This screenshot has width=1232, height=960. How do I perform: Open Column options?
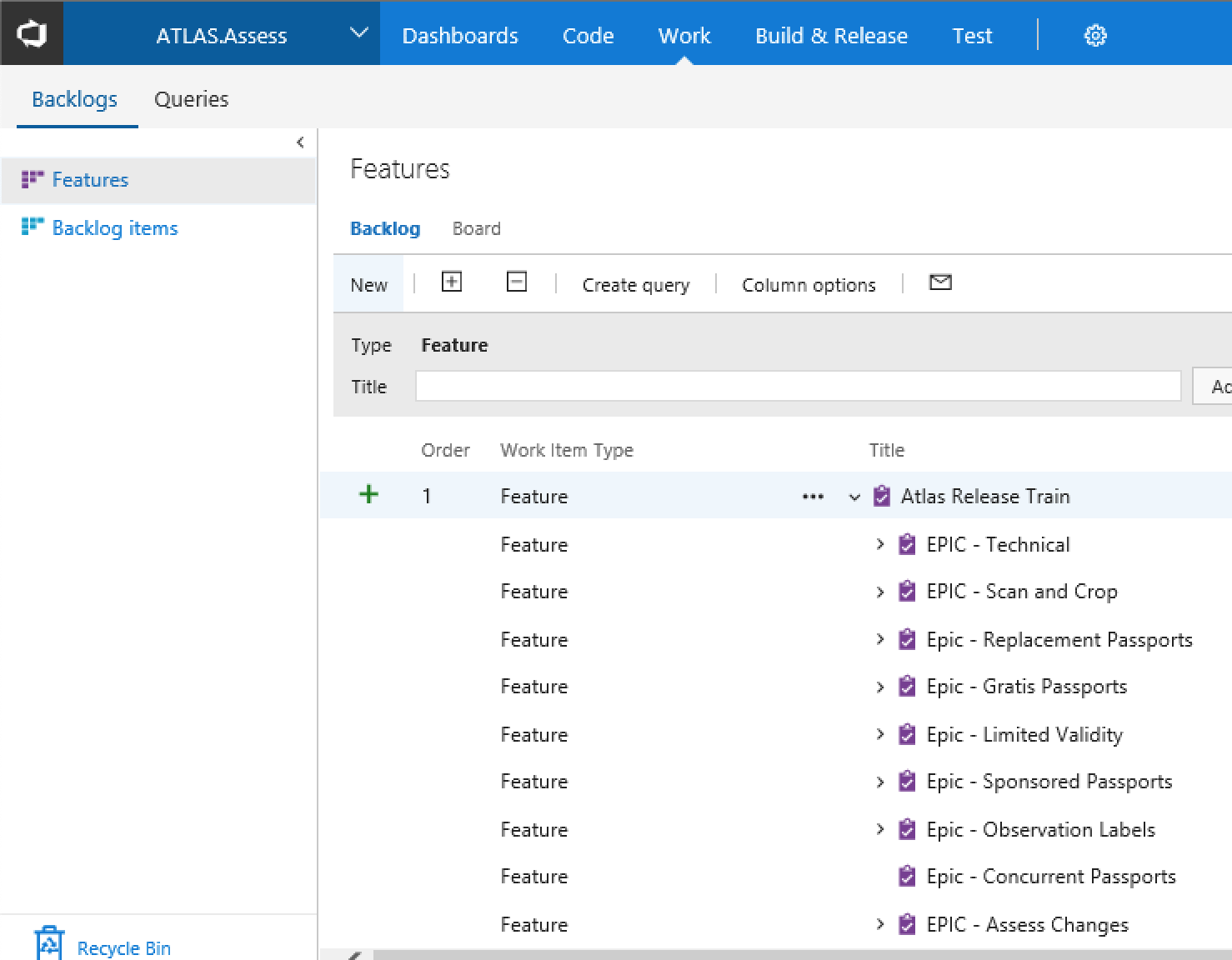click(x=809, y=285)
